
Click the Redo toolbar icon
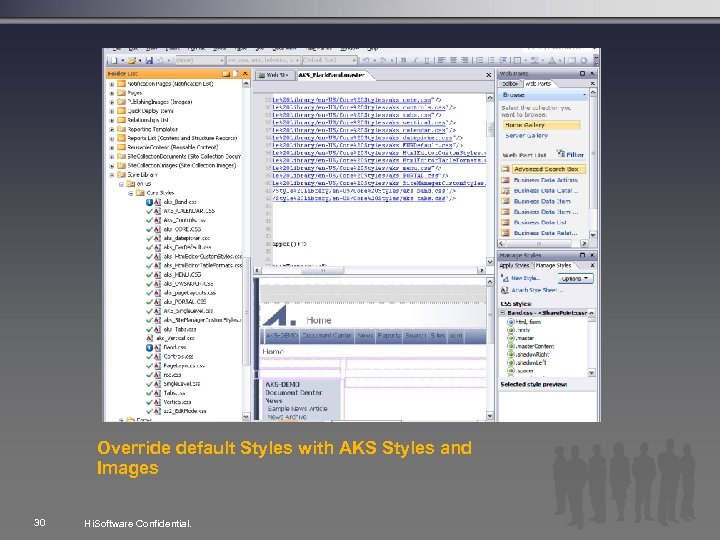(x=384, y=60)
